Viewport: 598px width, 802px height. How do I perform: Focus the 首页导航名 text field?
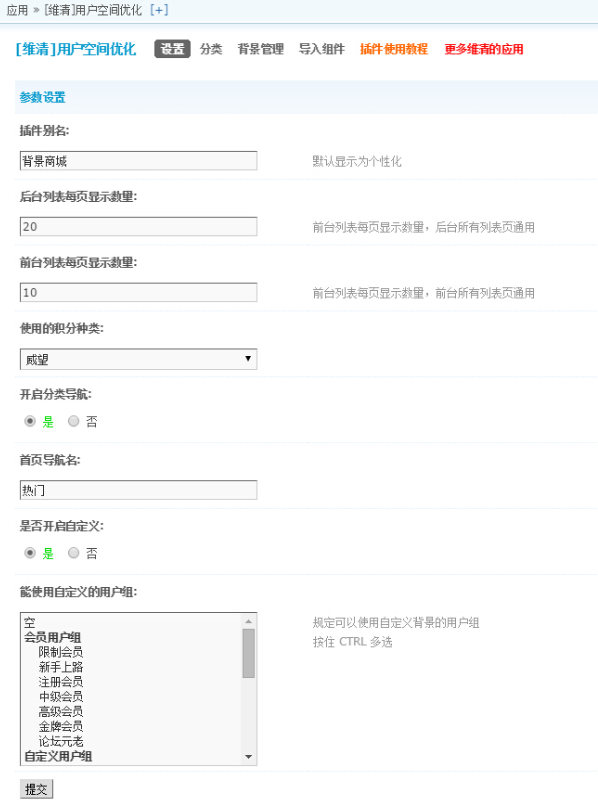[x=138, y=490]
